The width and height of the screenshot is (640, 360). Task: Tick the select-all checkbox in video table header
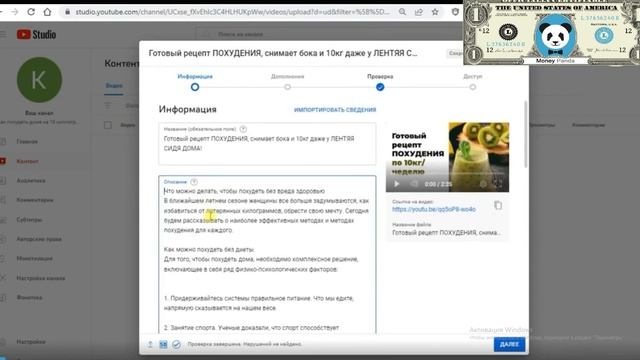108,125
